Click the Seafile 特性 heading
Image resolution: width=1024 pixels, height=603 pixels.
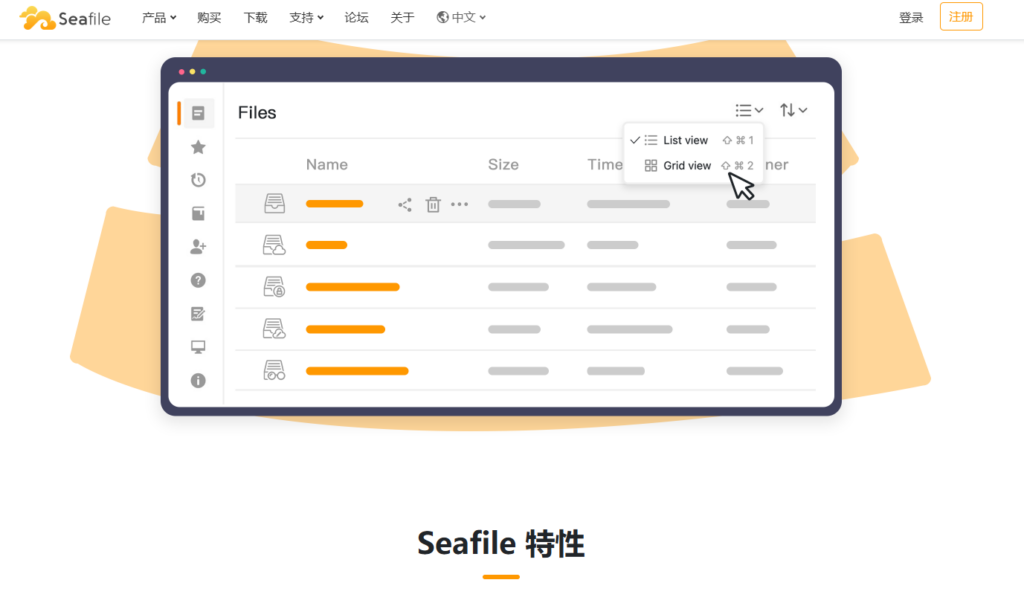(x=501, y=544)
